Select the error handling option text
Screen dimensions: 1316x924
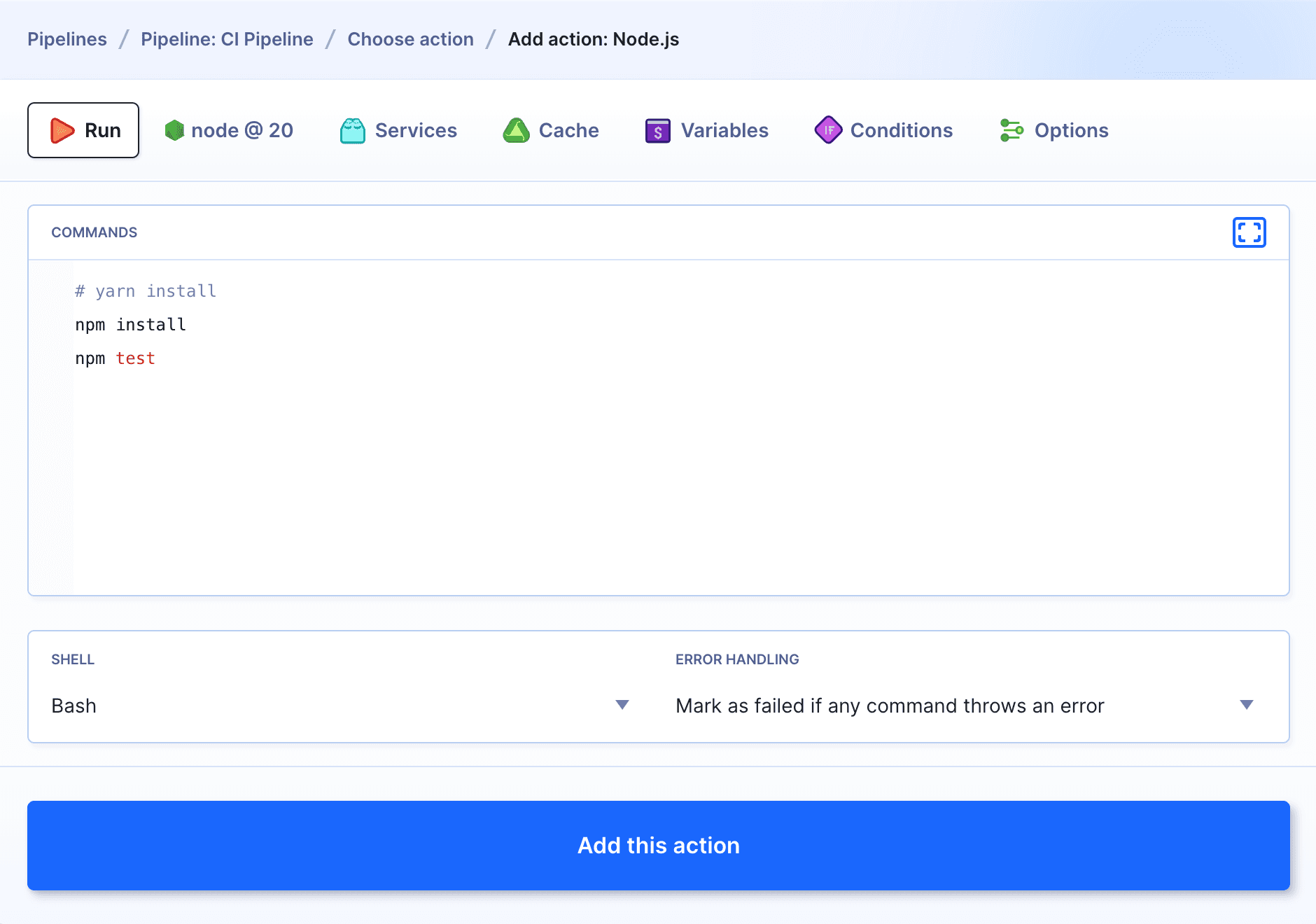(890, 706)
